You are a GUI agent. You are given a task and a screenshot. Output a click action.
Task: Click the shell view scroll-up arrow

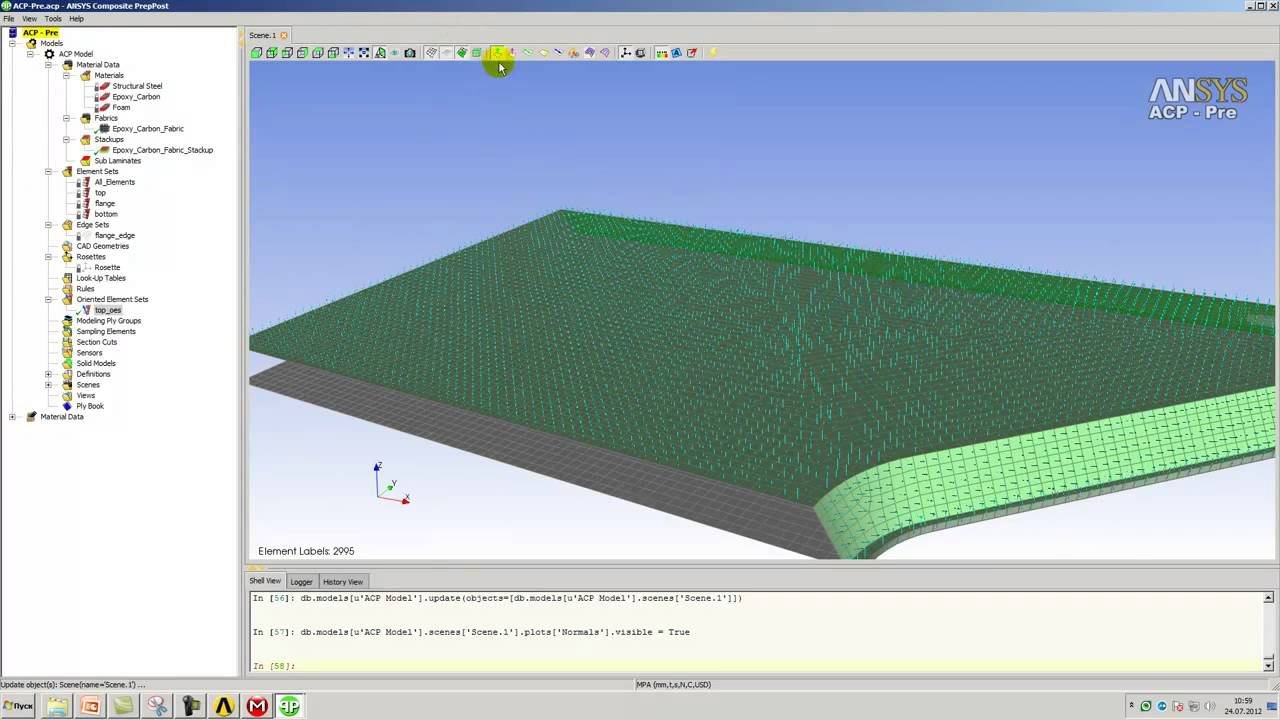pyautogui.click(x=1268, y=598)
